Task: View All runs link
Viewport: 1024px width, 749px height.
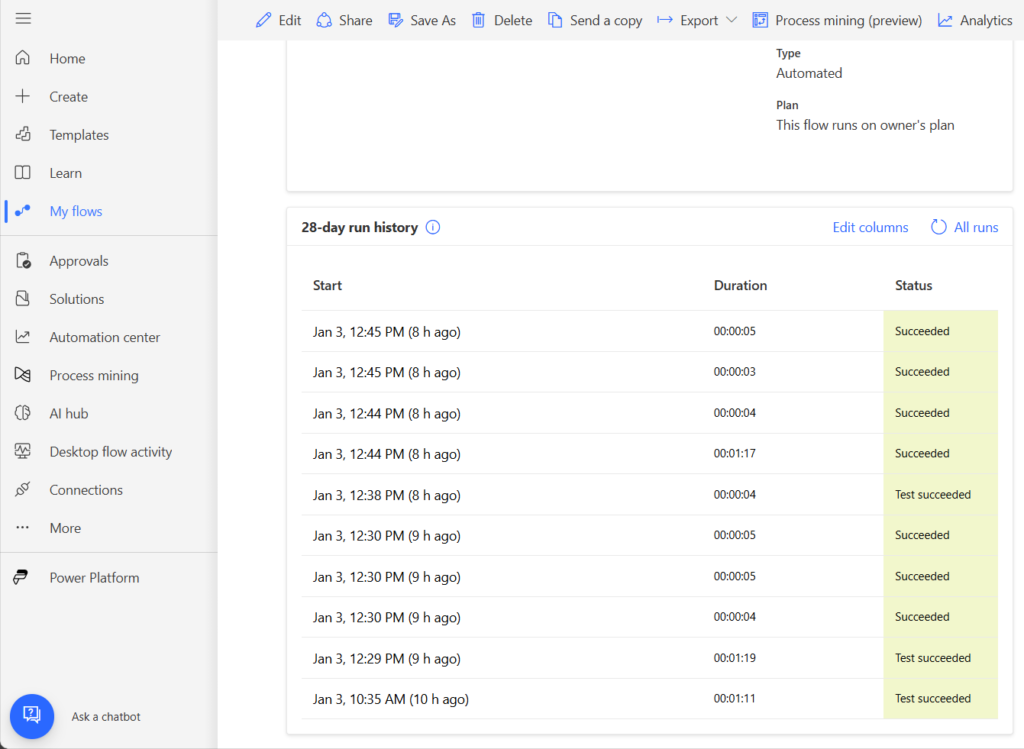Action: point(965,227)
